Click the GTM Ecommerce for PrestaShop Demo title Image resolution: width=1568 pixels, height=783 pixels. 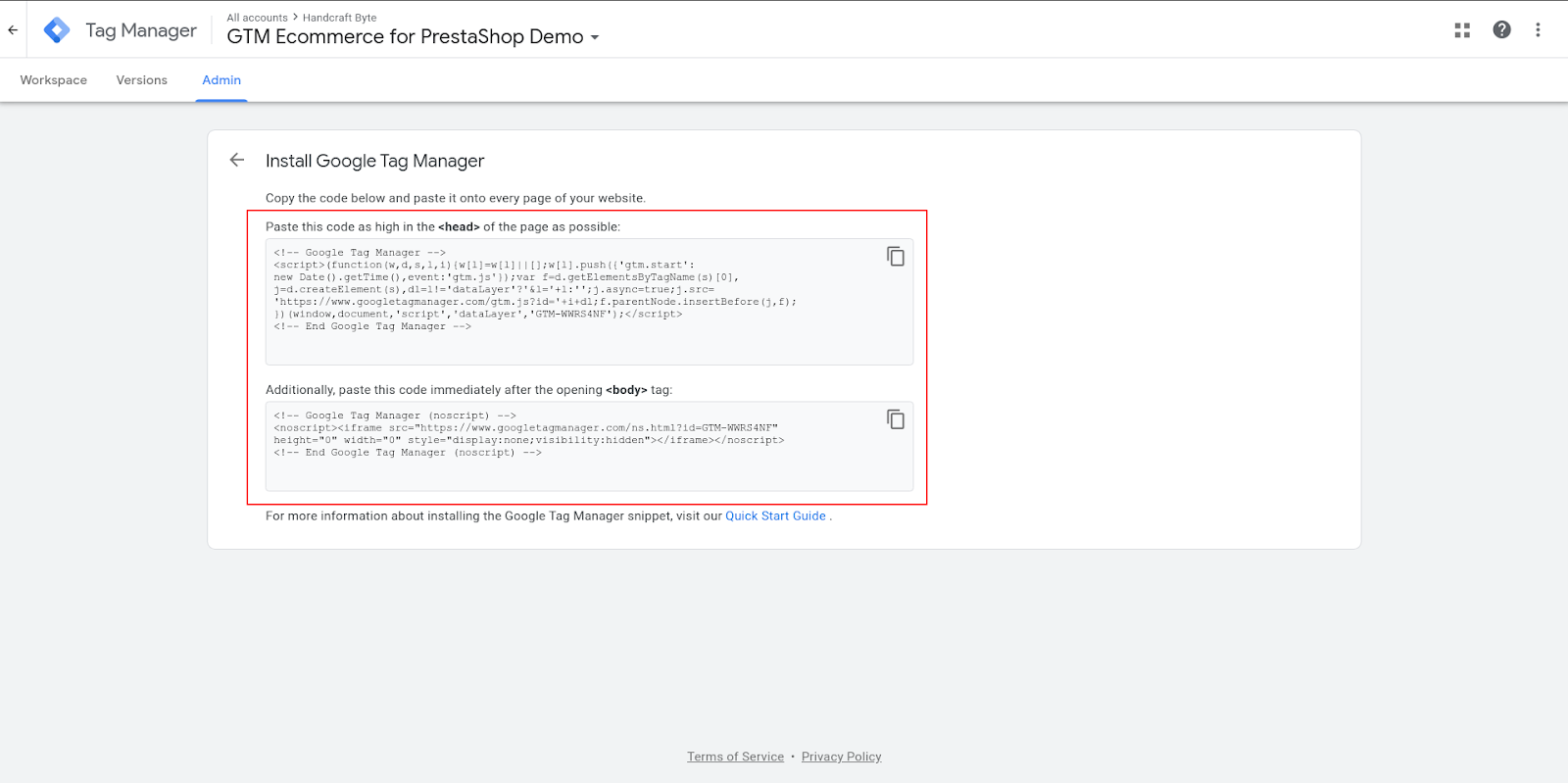click(405, 37)
